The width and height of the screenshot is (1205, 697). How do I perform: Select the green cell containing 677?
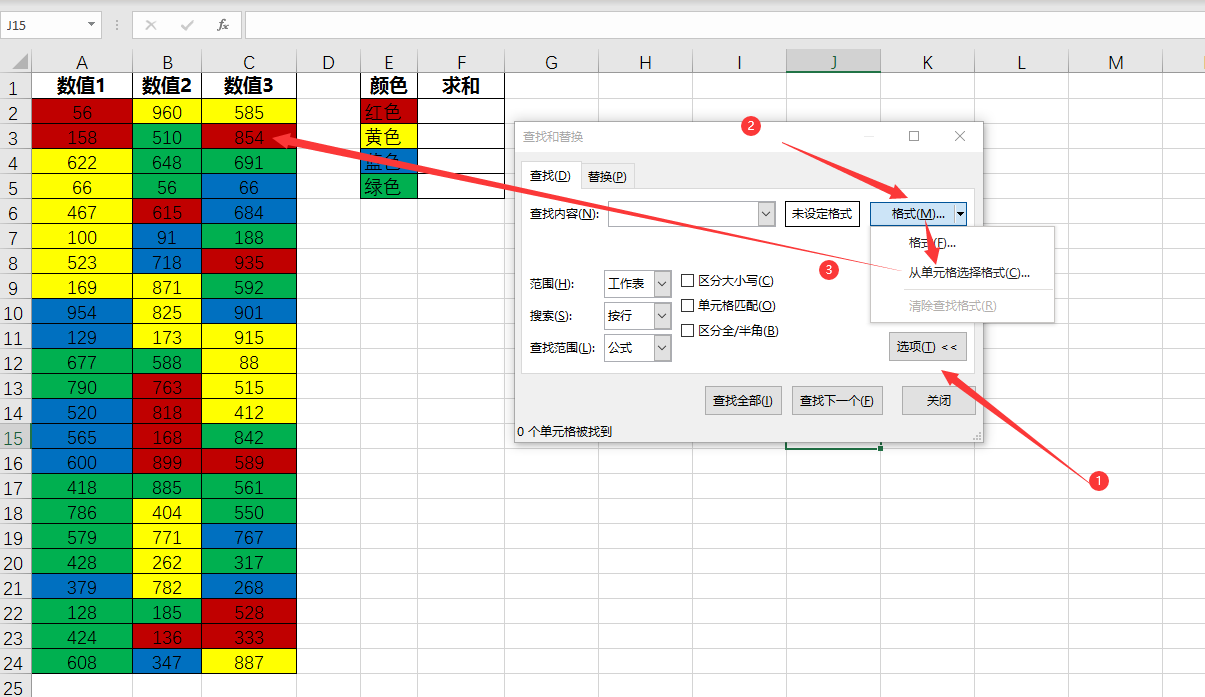[x=82, y=362]
